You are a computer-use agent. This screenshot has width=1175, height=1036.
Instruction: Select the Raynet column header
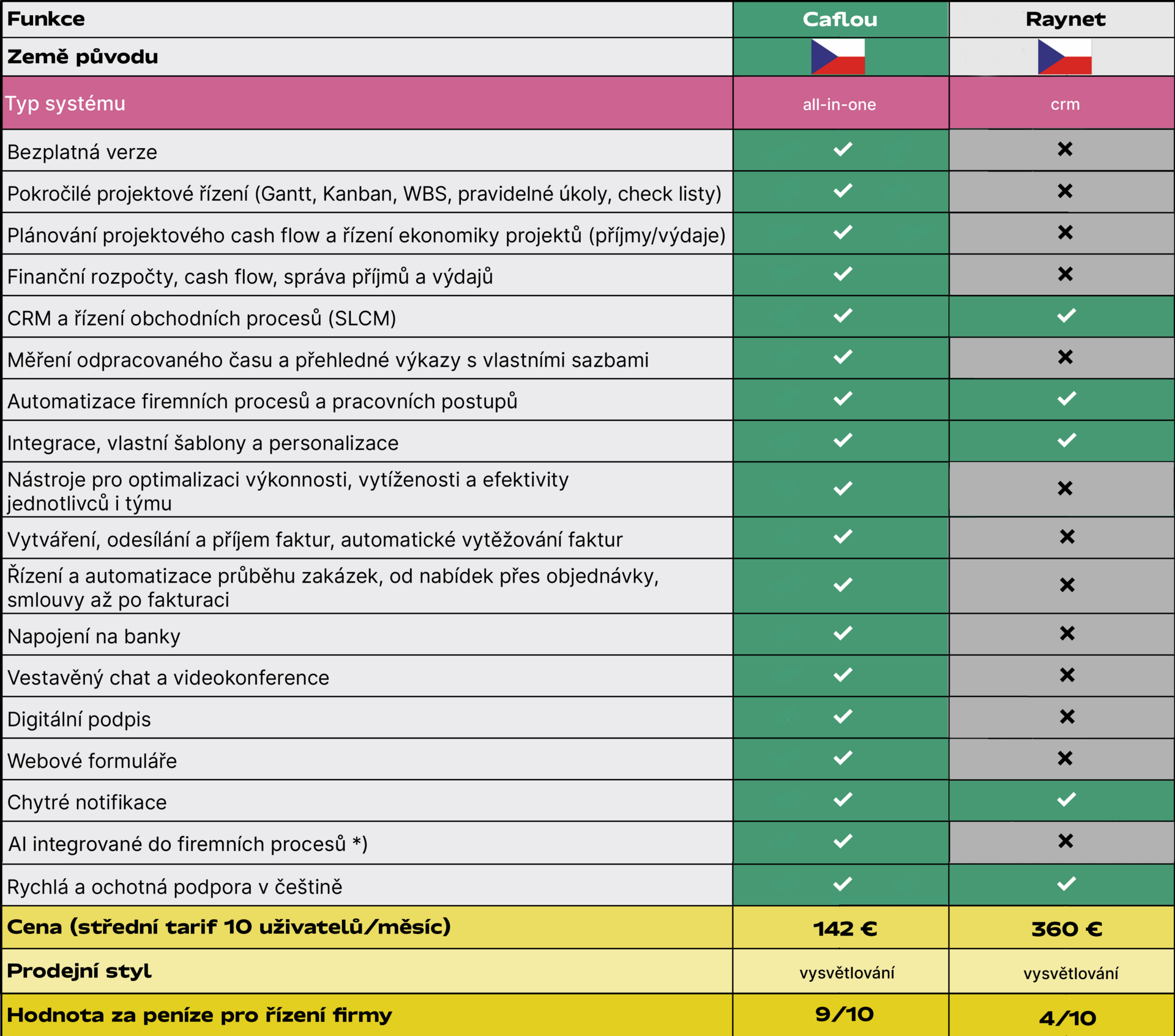coord(1065,20)
